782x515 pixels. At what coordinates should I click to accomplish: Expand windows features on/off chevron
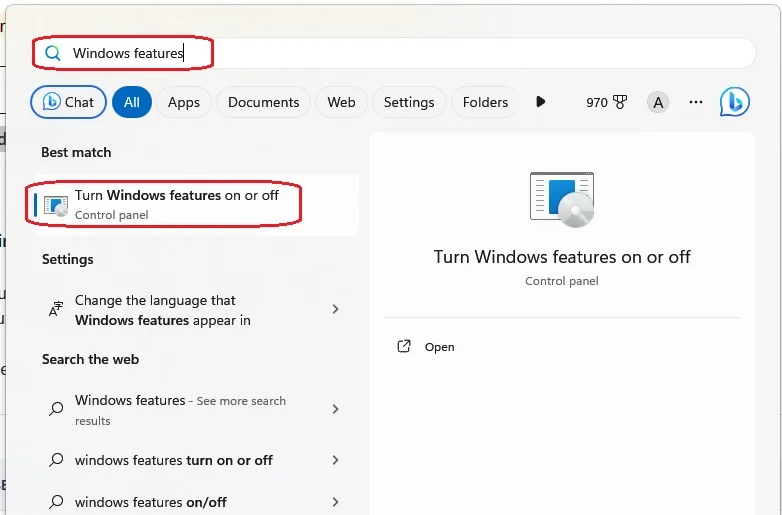pos(335,502)
